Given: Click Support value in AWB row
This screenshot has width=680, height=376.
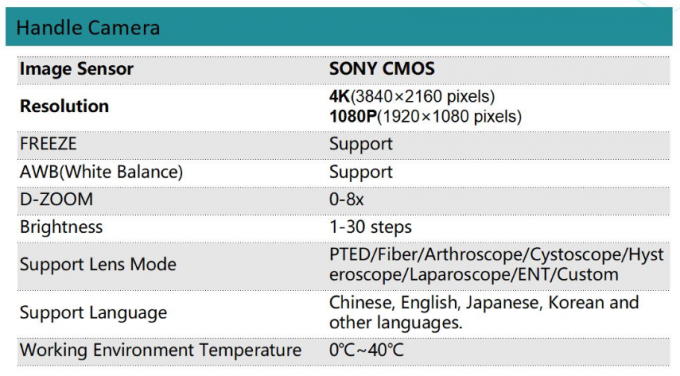Looking at the screenshot, I should 361,172.
